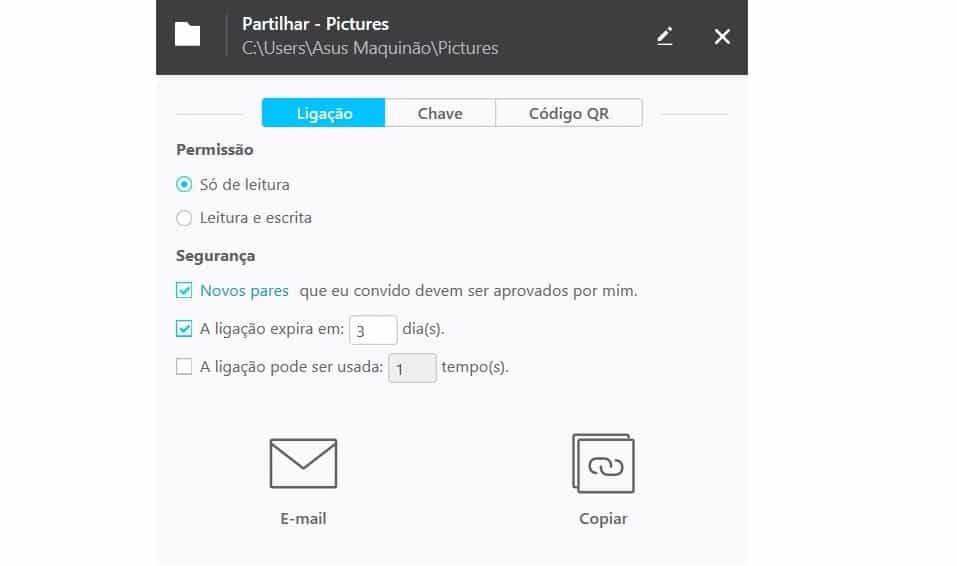The width and height of the screenshot is (957, 566).
Task: Disable the A ligação expira em checkbox
Action: (x=184, y=328)
